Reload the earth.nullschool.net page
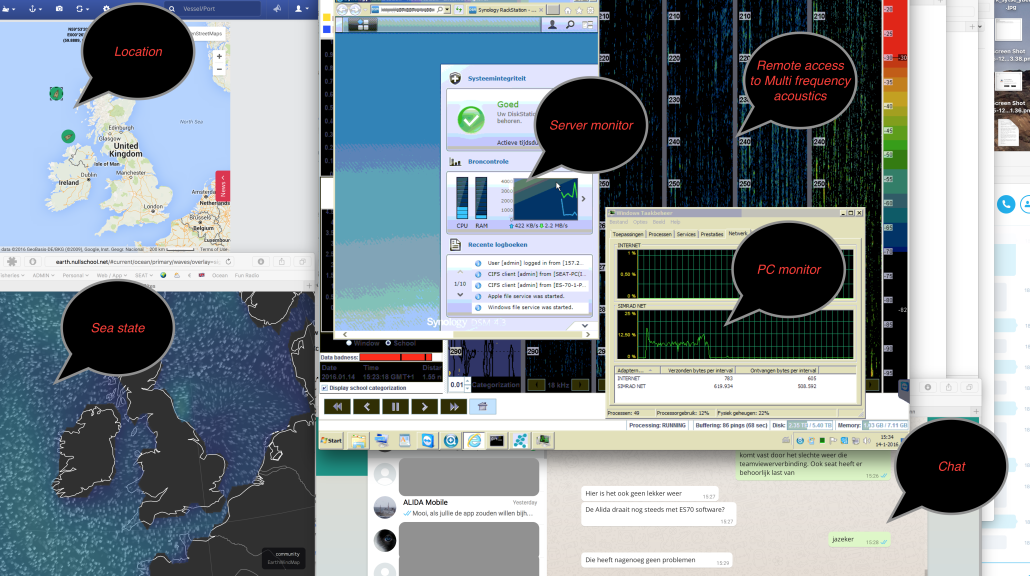The height and width of the screenshot is (576, 1030). 228,261
